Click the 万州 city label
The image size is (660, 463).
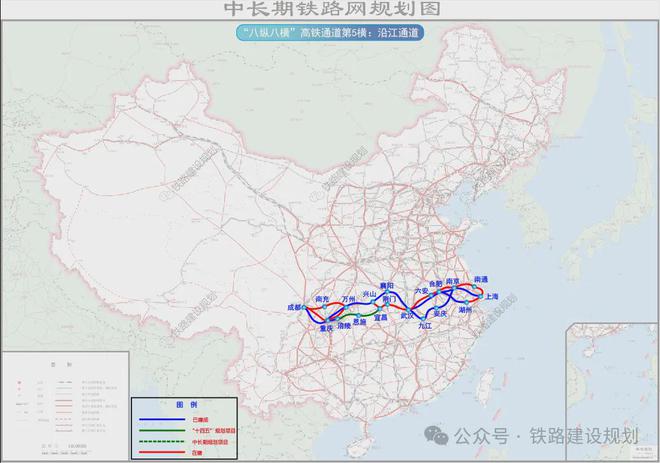349,298
